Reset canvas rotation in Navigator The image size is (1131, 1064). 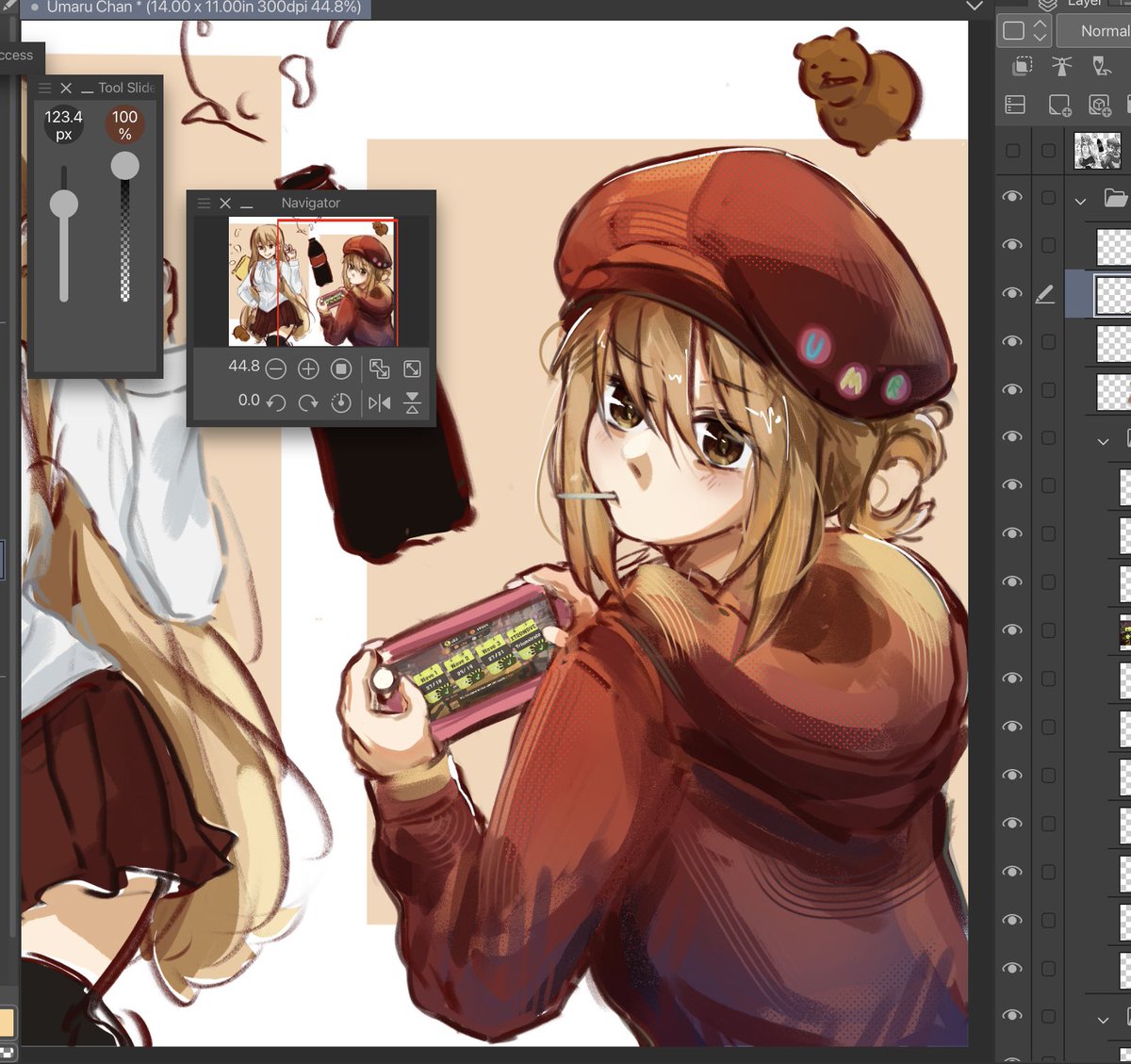[x=341, y=403]
